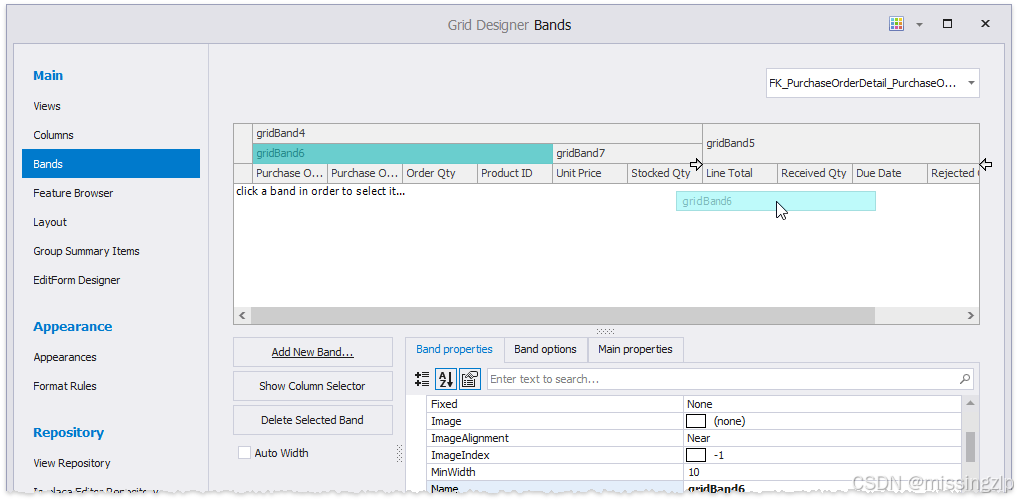Click the Due Date column header

889,173
